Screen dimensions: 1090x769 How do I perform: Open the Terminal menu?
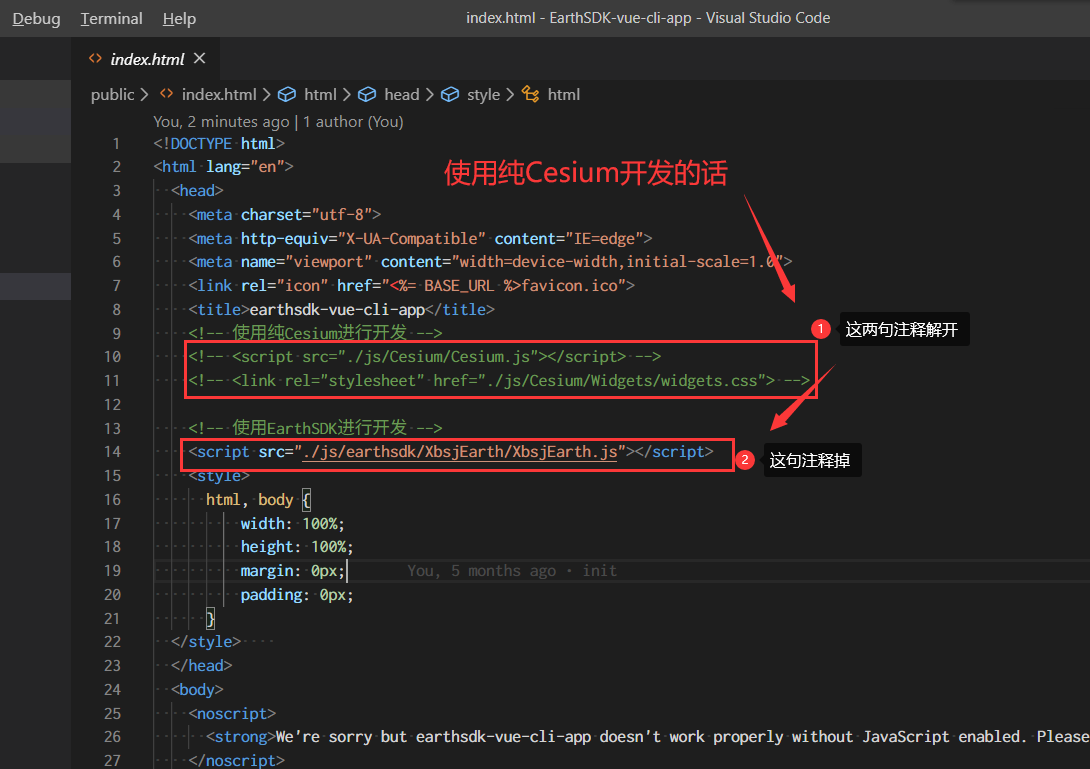[x=111, y=19]
